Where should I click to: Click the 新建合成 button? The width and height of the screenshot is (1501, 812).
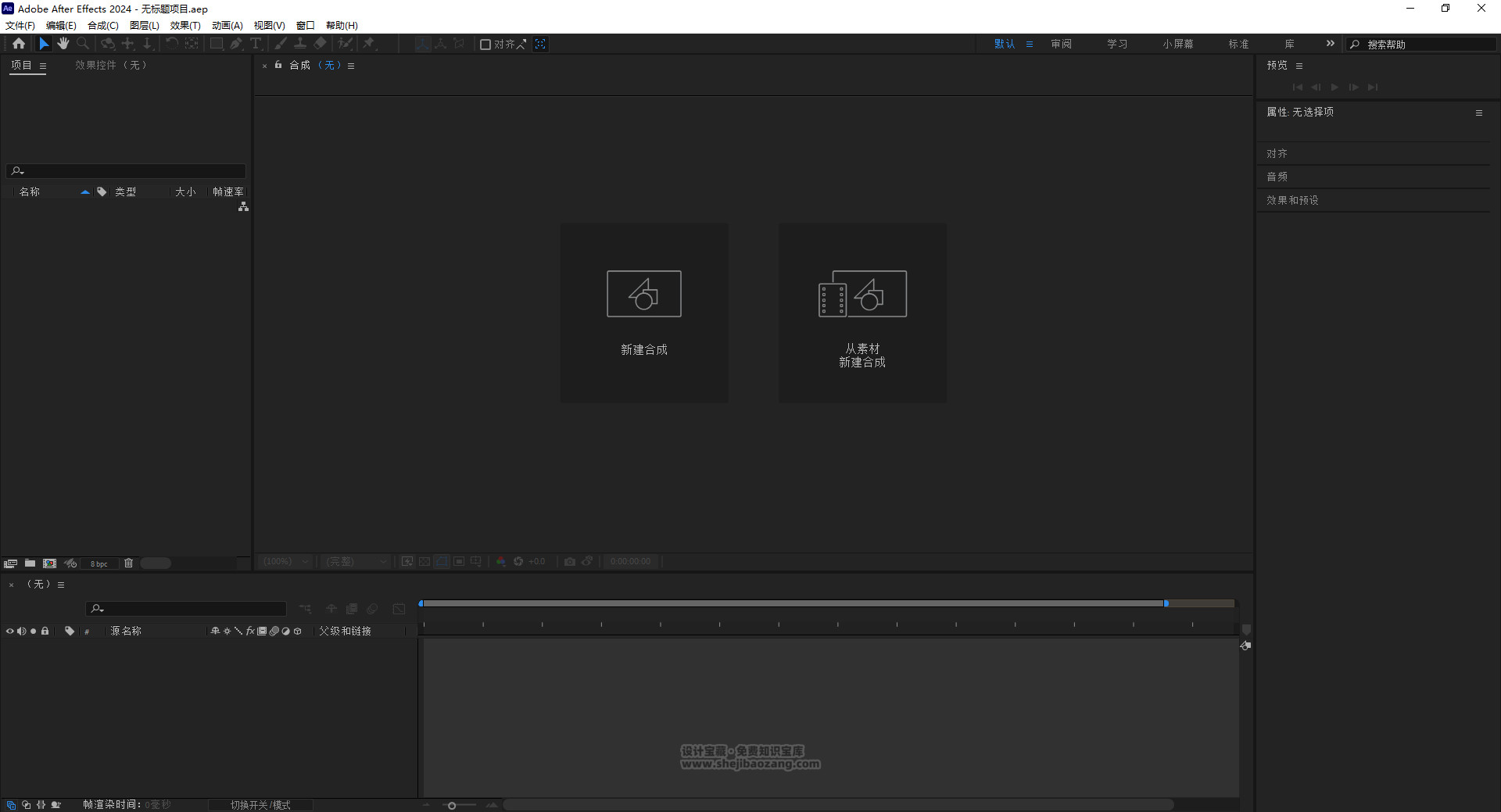[x=644, y=313]
